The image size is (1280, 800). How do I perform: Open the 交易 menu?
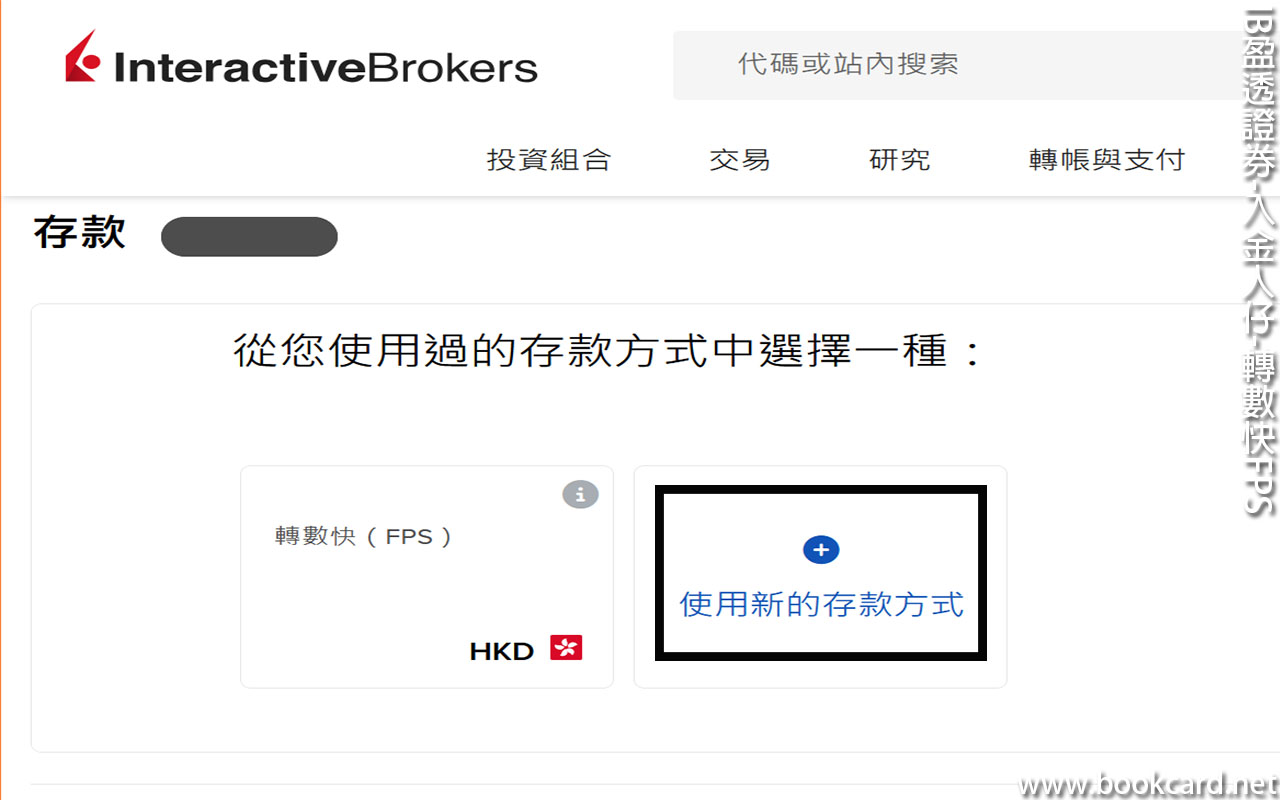[740, 160]
